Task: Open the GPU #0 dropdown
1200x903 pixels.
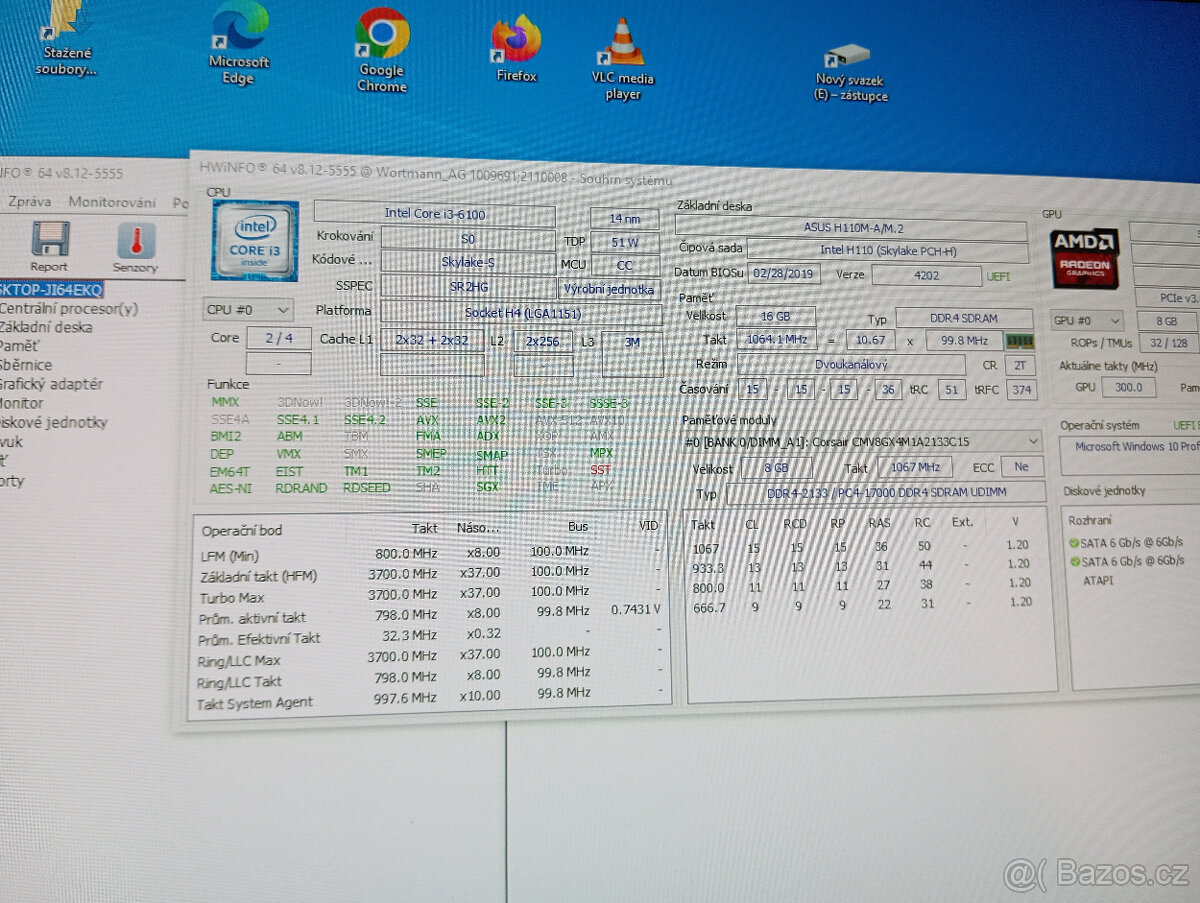Action: 1085,320
